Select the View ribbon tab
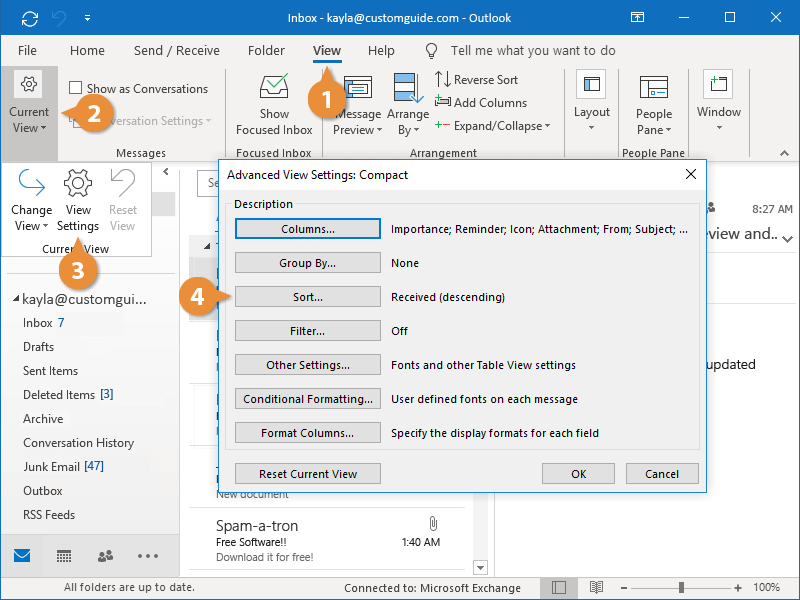The height and width of the screenshot is (600, 800). [327, 51]
